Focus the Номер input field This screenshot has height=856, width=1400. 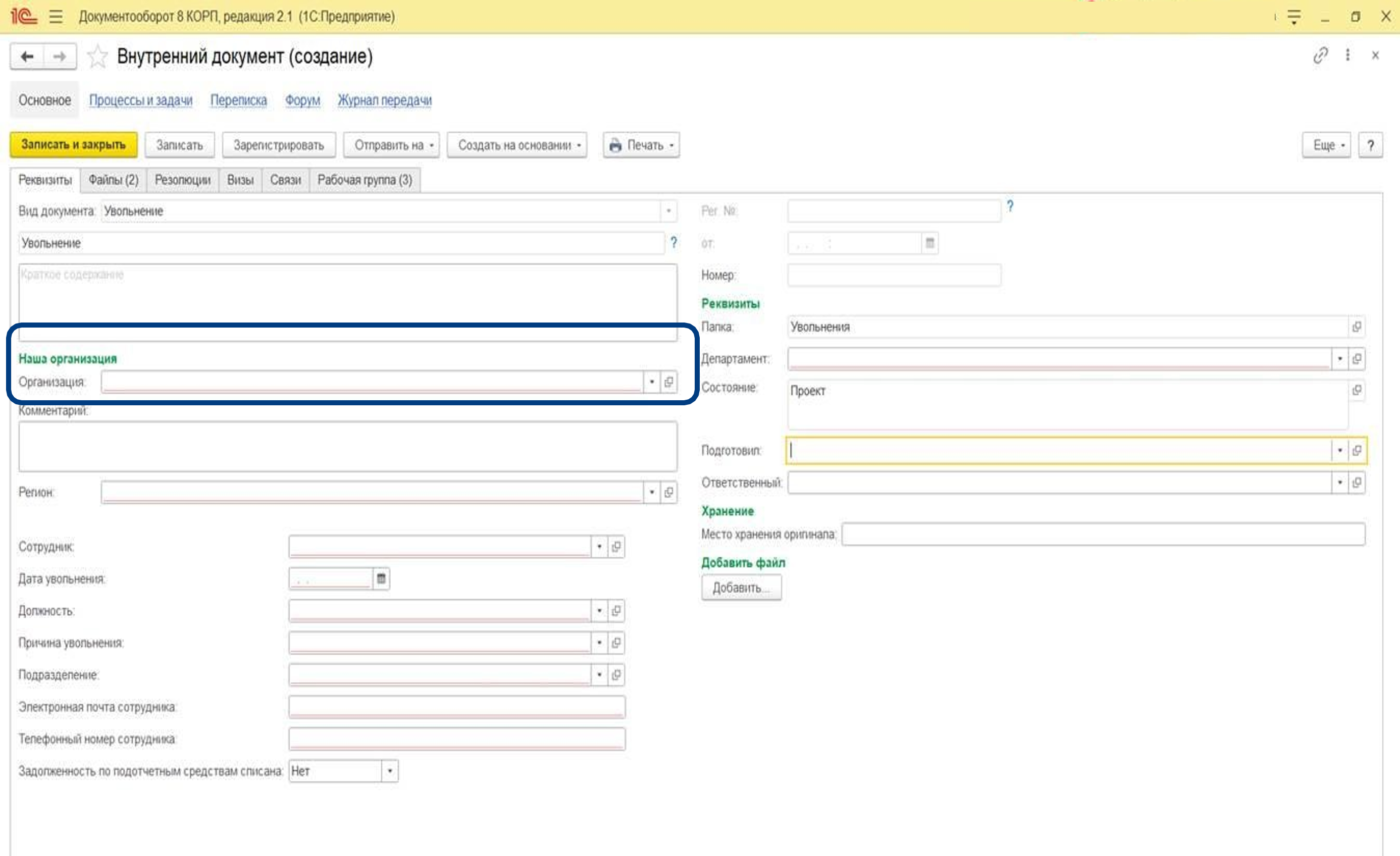894,275
